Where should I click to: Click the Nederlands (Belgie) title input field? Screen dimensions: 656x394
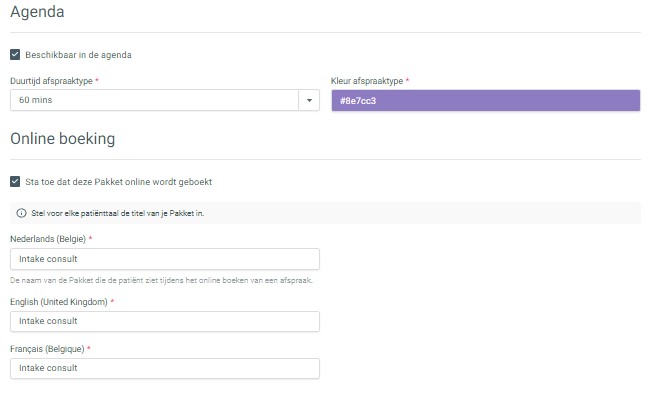click(165, 259)
